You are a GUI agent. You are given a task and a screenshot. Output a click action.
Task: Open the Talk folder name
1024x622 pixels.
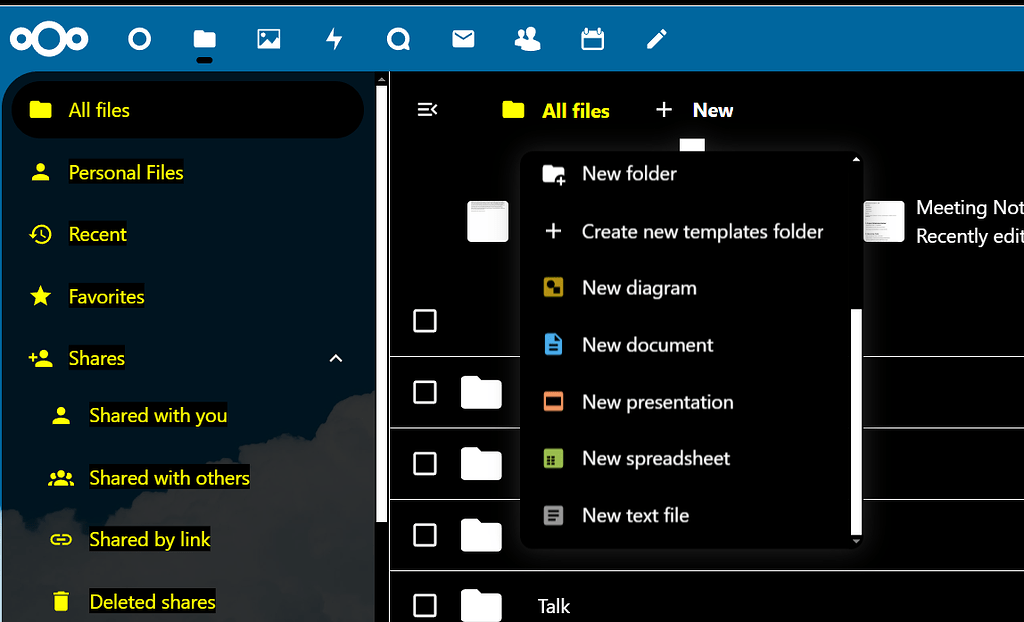[x=554, y=606]
